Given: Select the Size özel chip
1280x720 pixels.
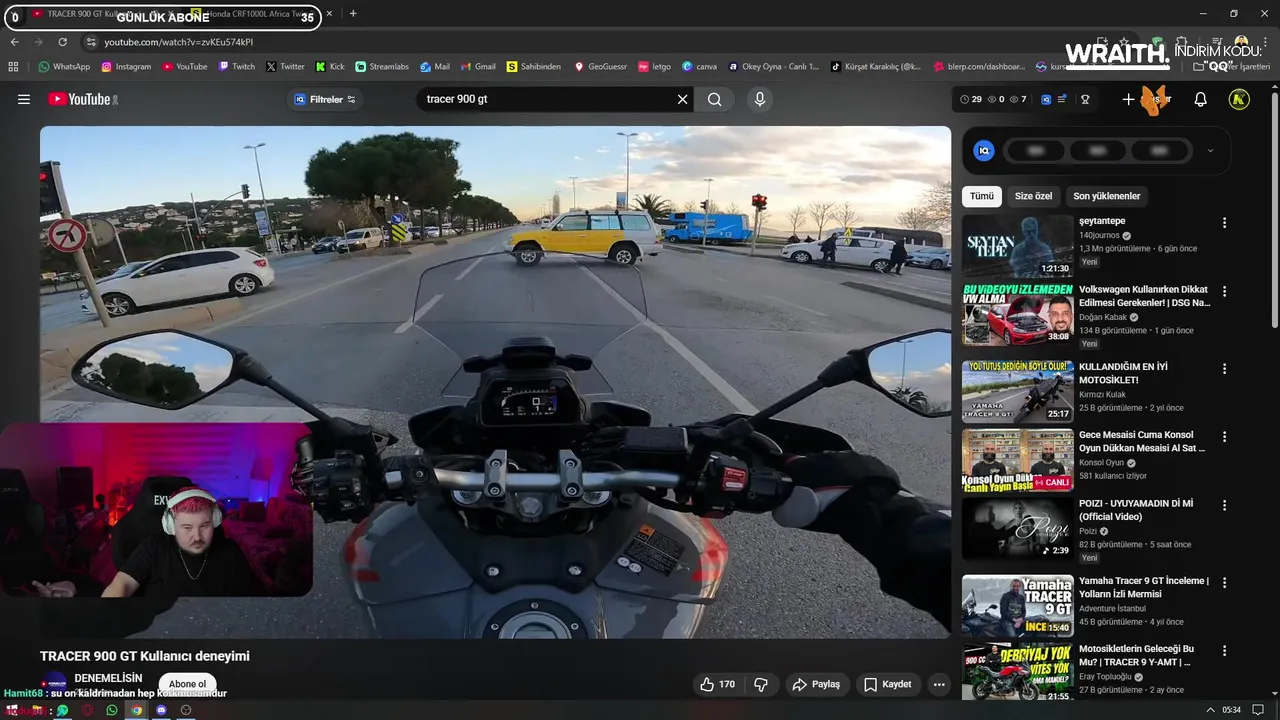Looking at the screenshot, I should [1033, 196].
